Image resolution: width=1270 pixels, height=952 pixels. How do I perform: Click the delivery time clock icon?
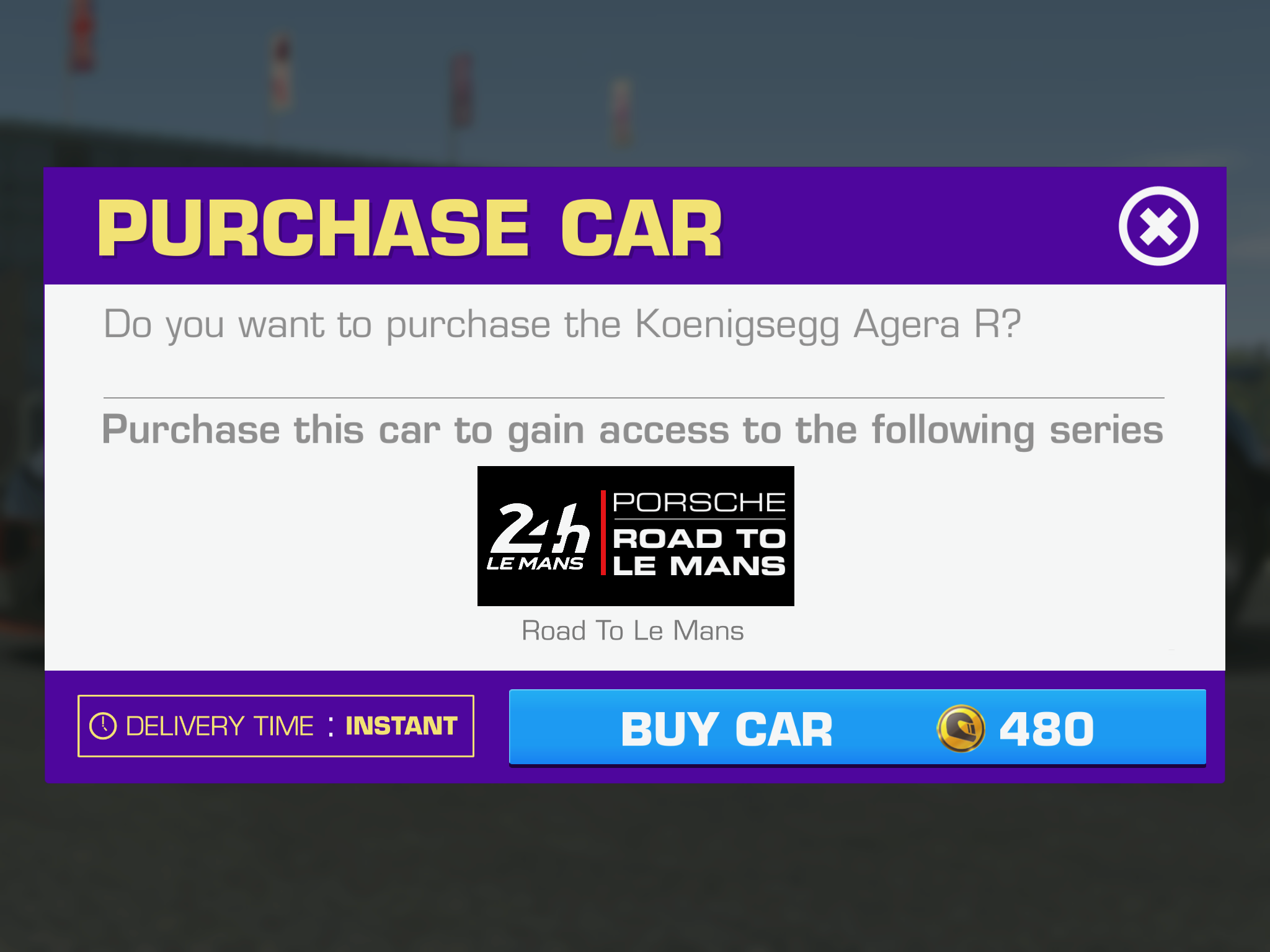click(x=103, y=726)
